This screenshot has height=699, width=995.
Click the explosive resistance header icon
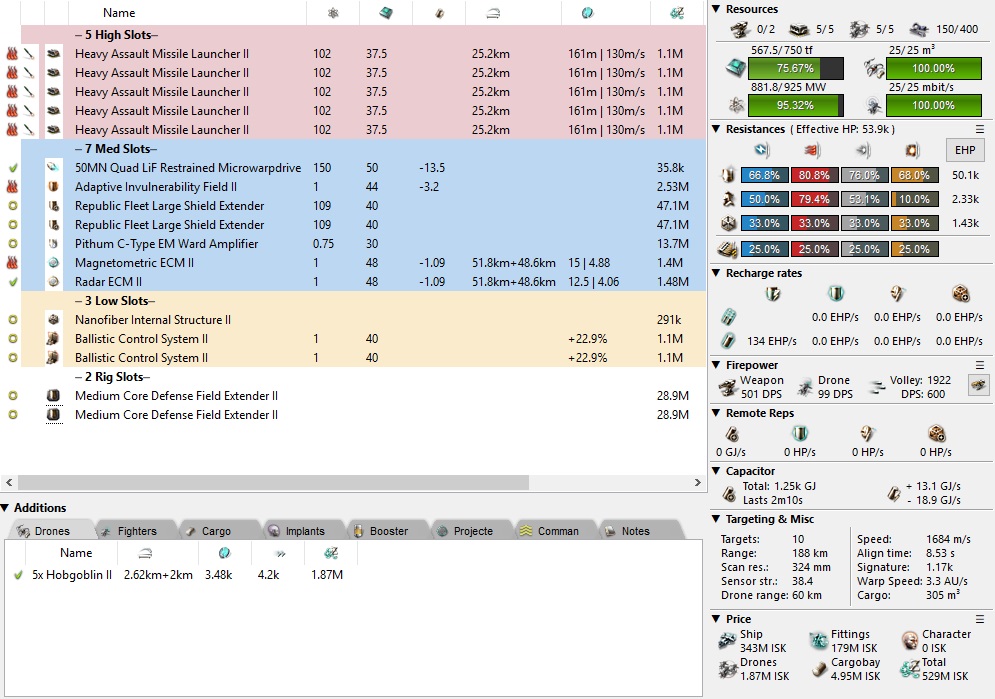(911, 150)
